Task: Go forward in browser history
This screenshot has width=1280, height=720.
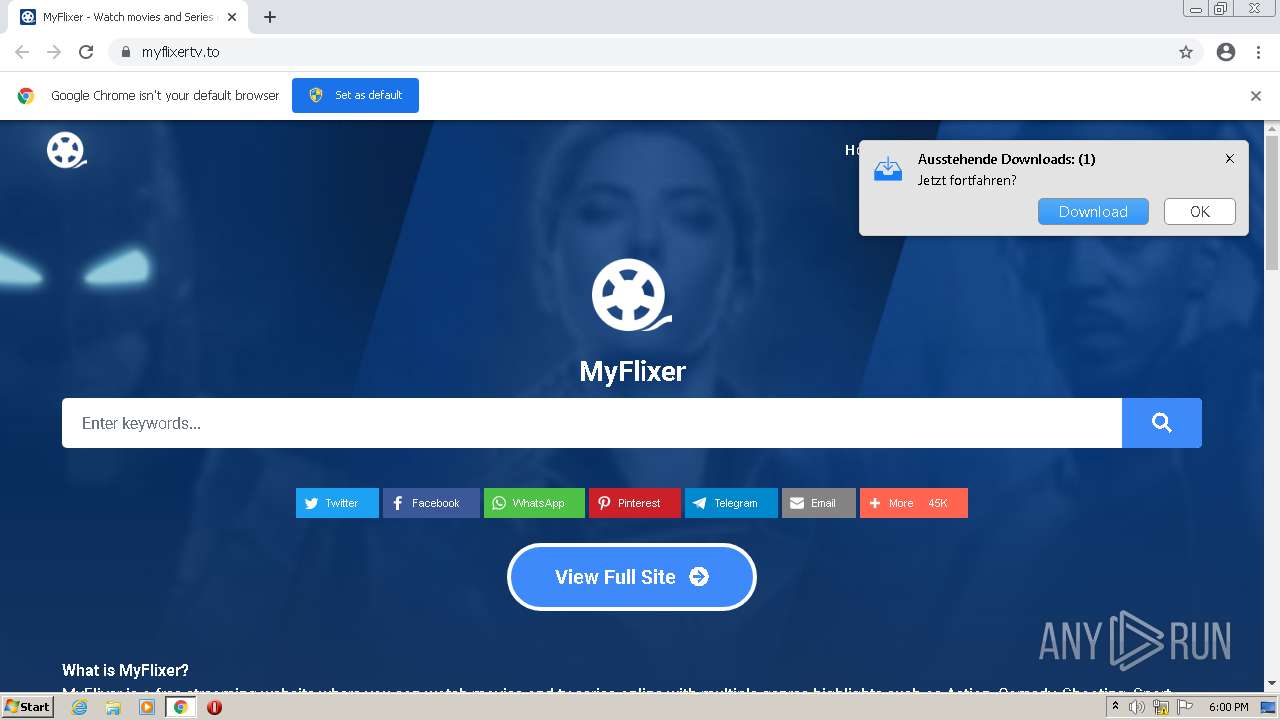Action: click(54, 52)
